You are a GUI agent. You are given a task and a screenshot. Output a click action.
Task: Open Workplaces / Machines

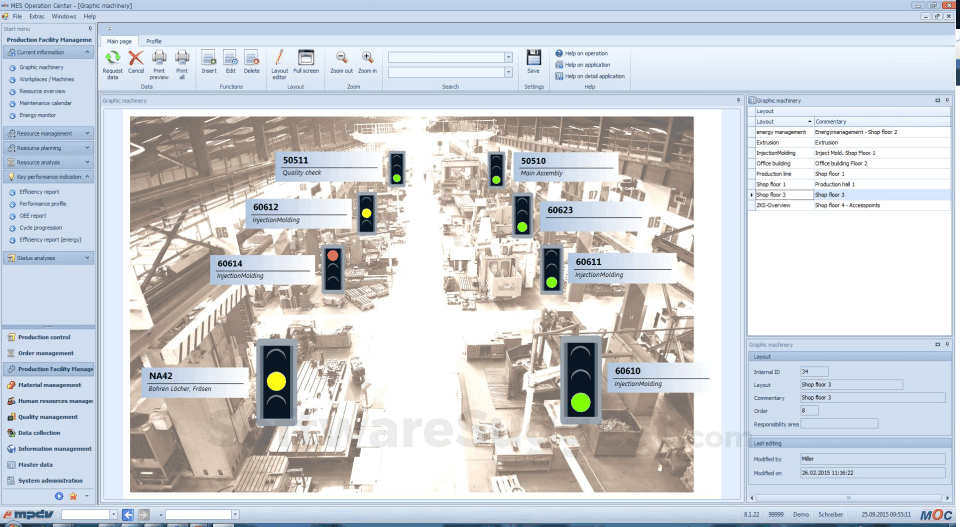(47, 79)
